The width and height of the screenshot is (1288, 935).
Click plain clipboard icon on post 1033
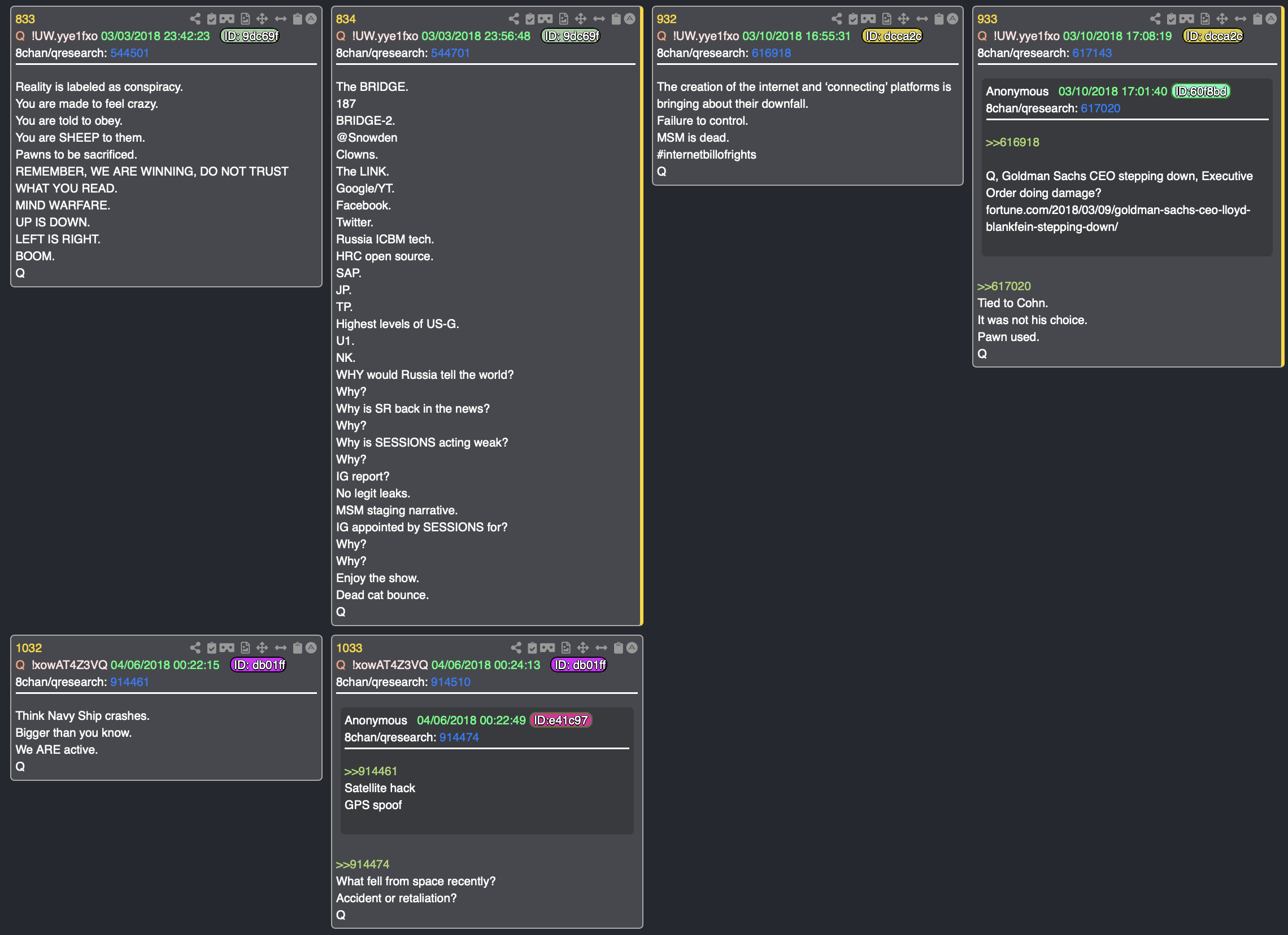pyautogui.click(x=618, y=648)
